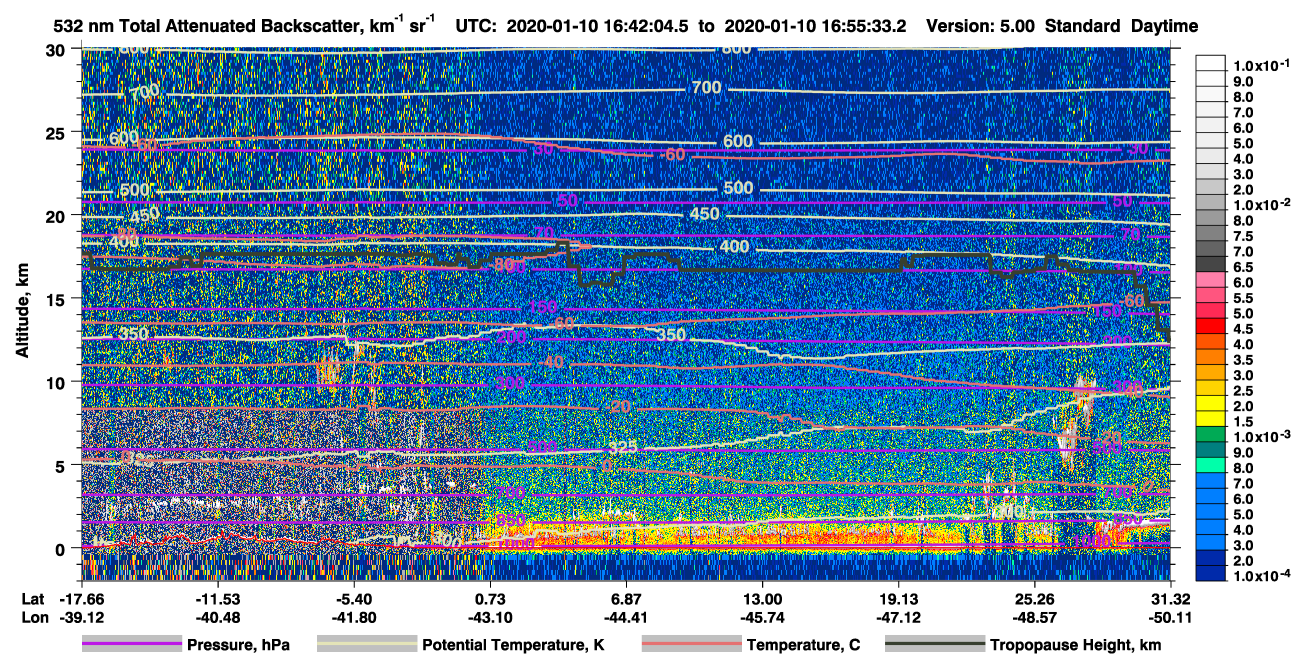This screenshot has height=667, width=1300.
Task: Click the 'UTC:' label in title
Action: [476, 25]
